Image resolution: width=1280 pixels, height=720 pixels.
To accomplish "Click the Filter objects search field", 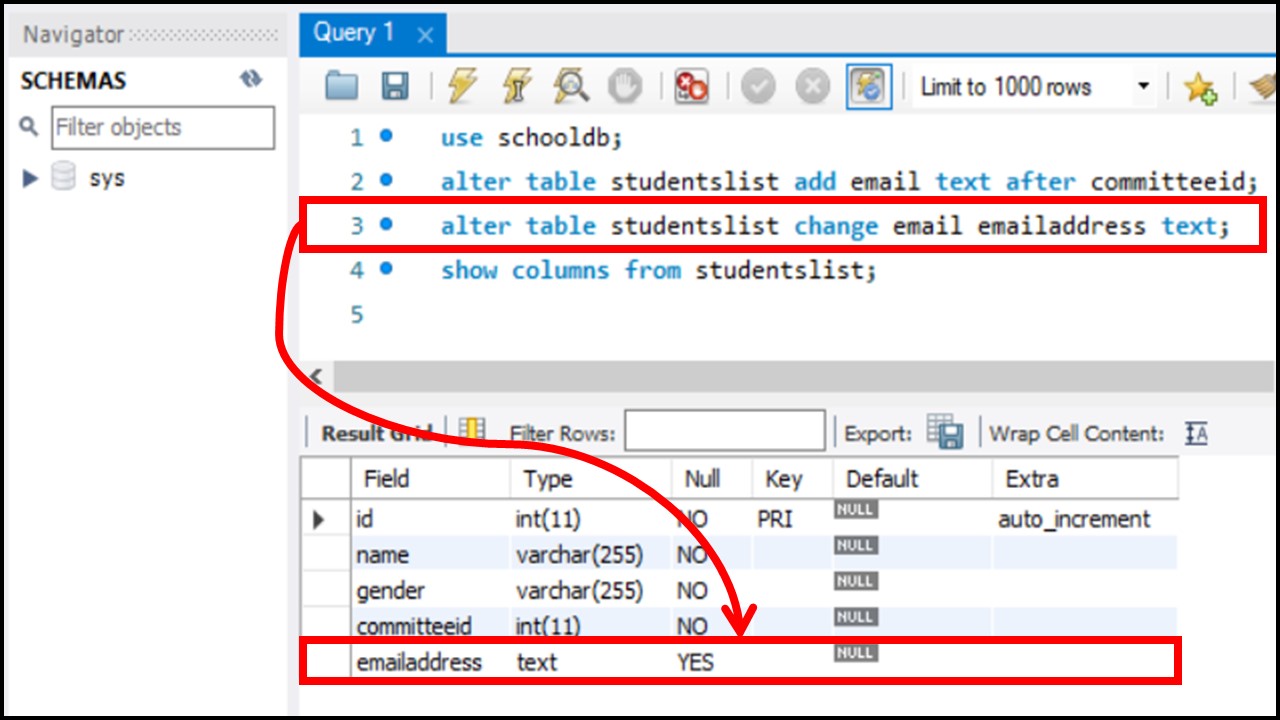I will [163, 127].
